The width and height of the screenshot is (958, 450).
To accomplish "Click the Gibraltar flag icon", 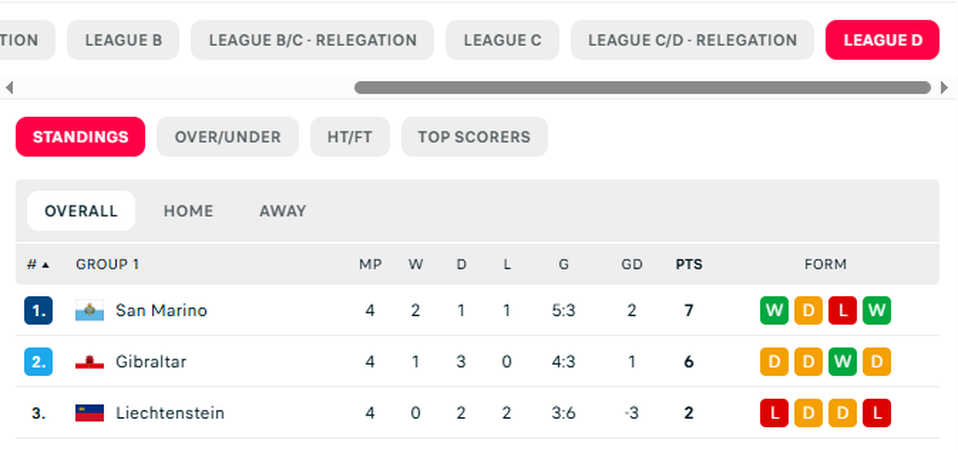I will [x=90, y=362].
